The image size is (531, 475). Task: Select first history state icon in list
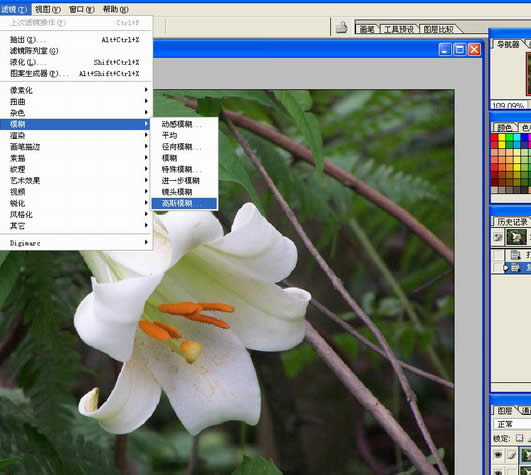click(515, 255)
